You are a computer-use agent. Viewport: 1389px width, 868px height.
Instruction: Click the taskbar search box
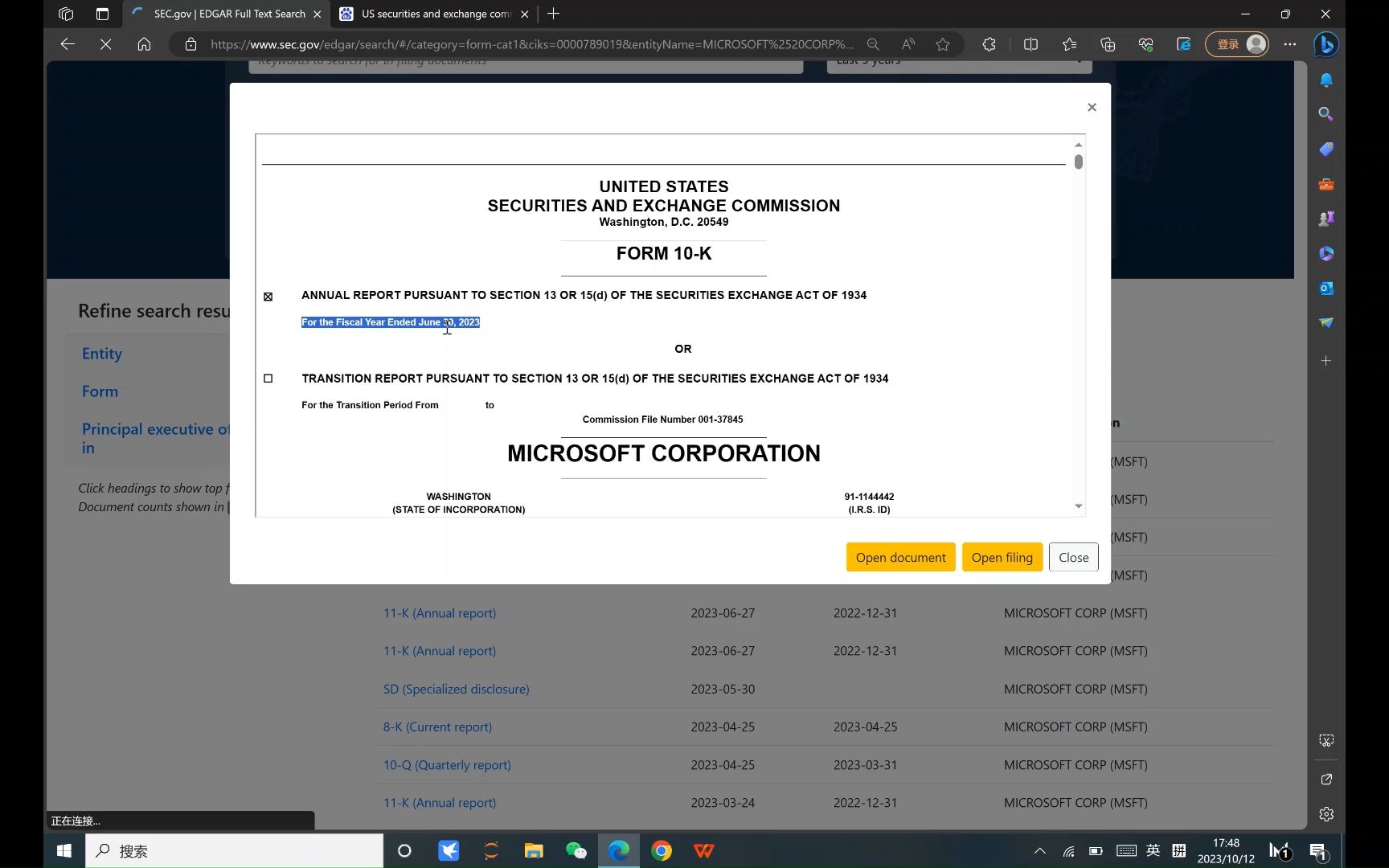[234, 850]
